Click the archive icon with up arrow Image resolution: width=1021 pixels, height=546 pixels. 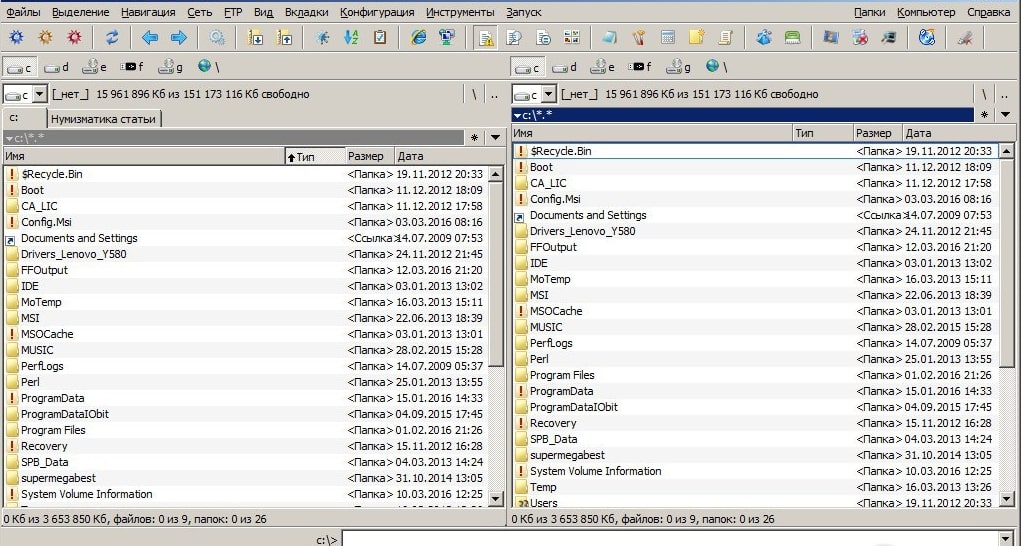pyautogui.click(x=285, y=38)
